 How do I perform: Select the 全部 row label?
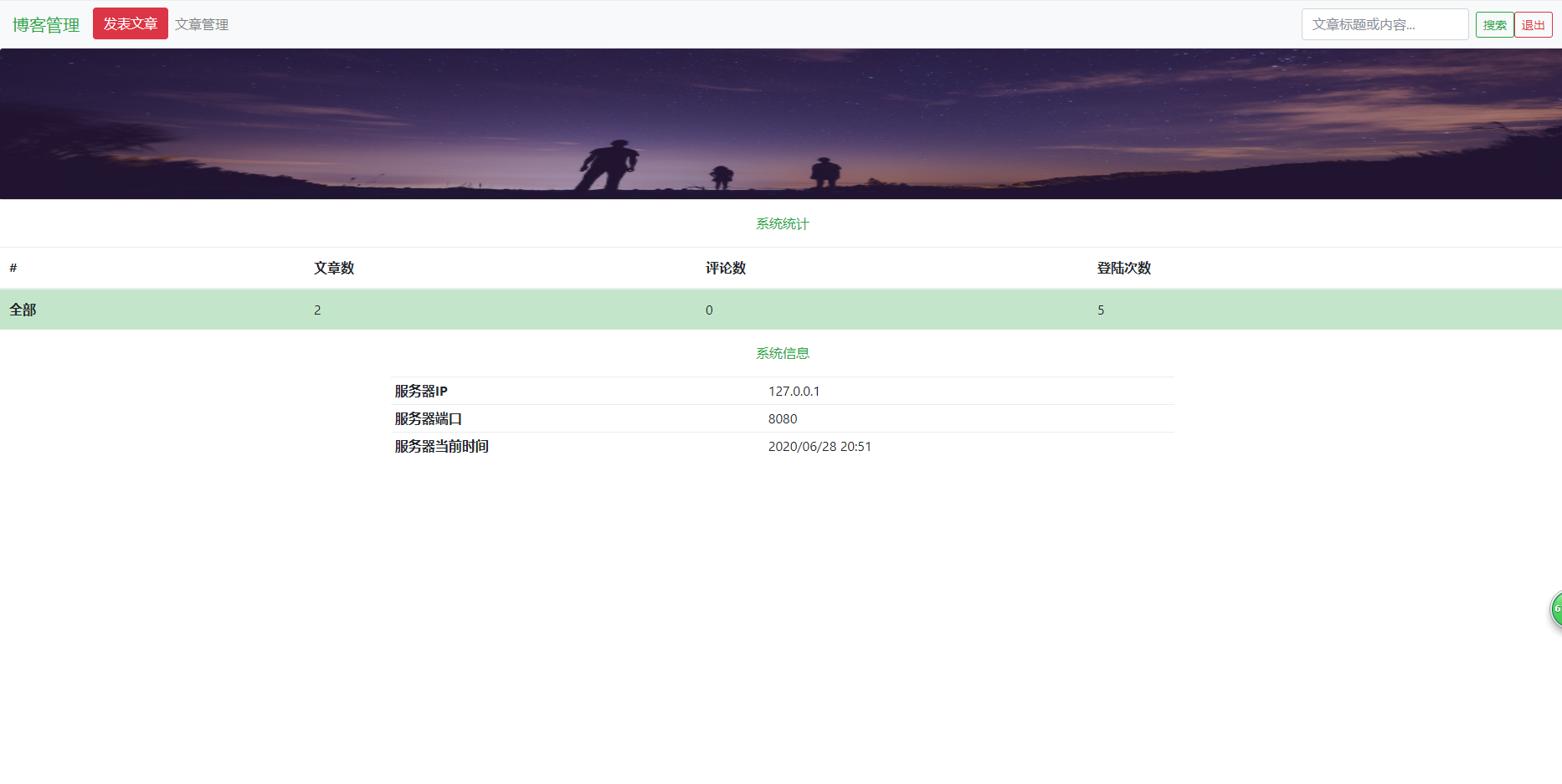click(23, 310)
